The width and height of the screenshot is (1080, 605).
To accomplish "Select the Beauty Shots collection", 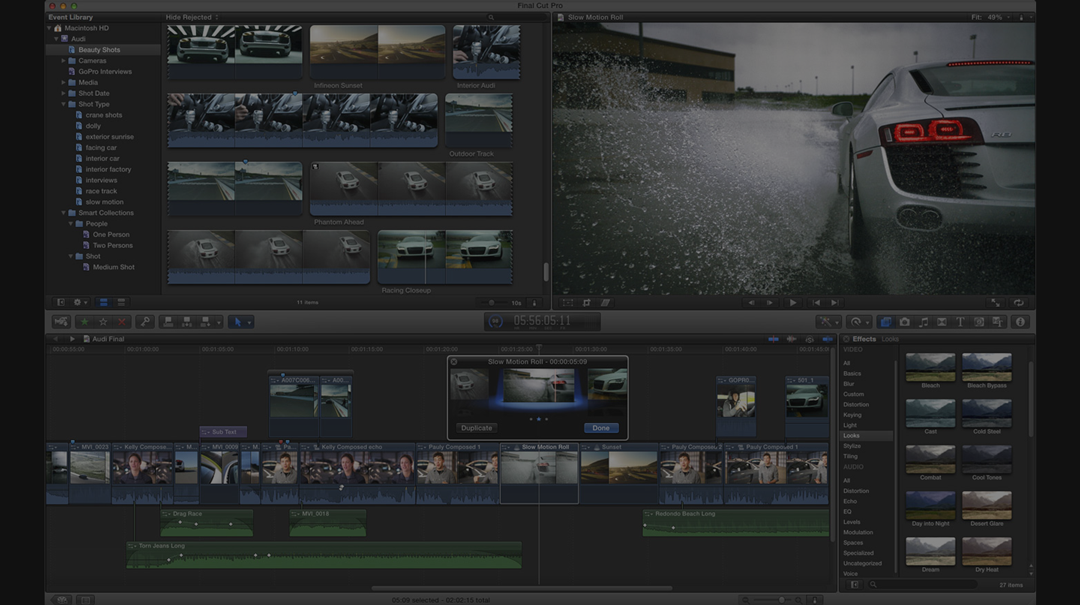I will [x=98, y=50].
